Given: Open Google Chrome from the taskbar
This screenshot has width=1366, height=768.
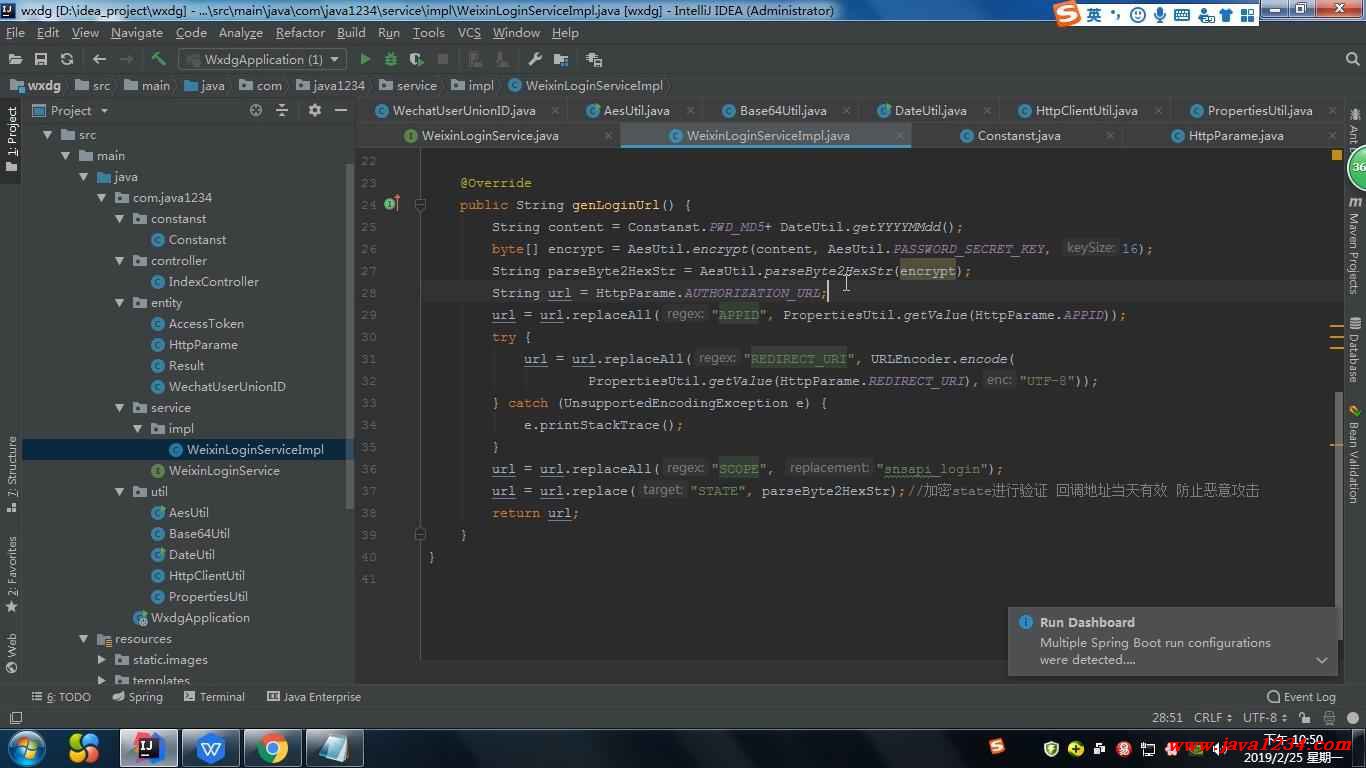Looking at the screenshot, I should (272, 748).
